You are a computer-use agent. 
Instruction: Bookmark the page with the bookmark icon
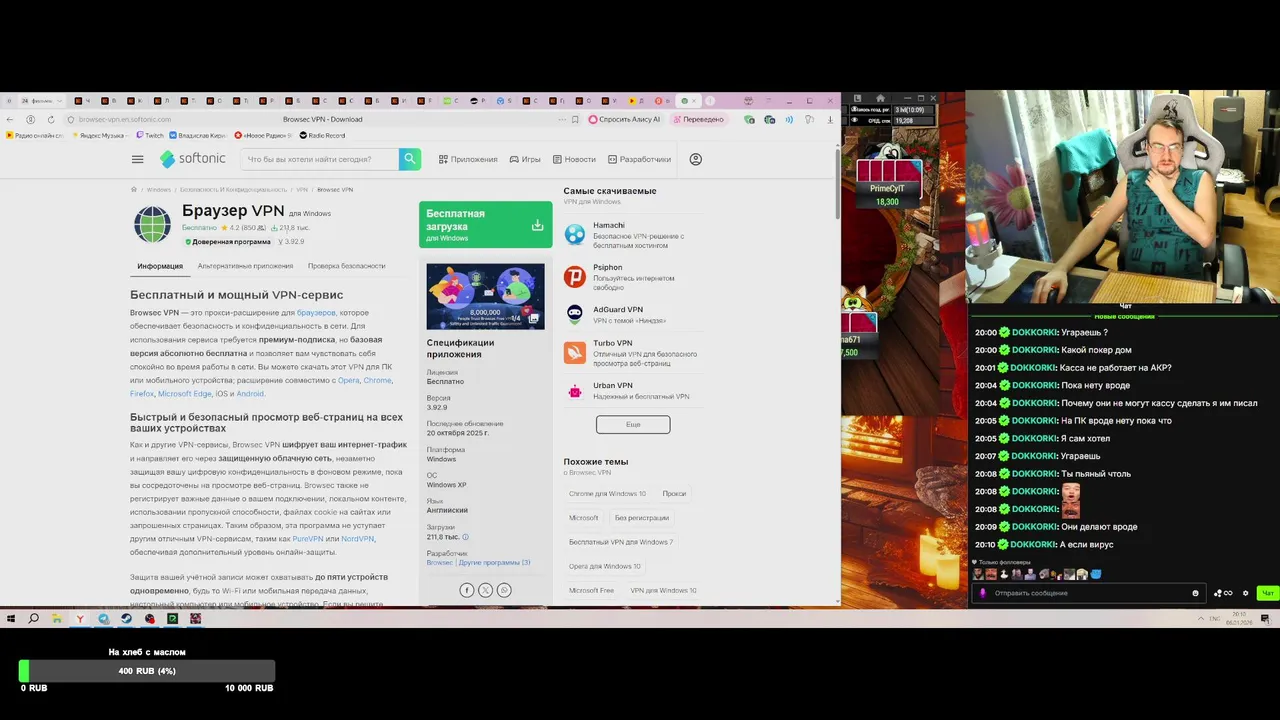[x=575, y=119]
